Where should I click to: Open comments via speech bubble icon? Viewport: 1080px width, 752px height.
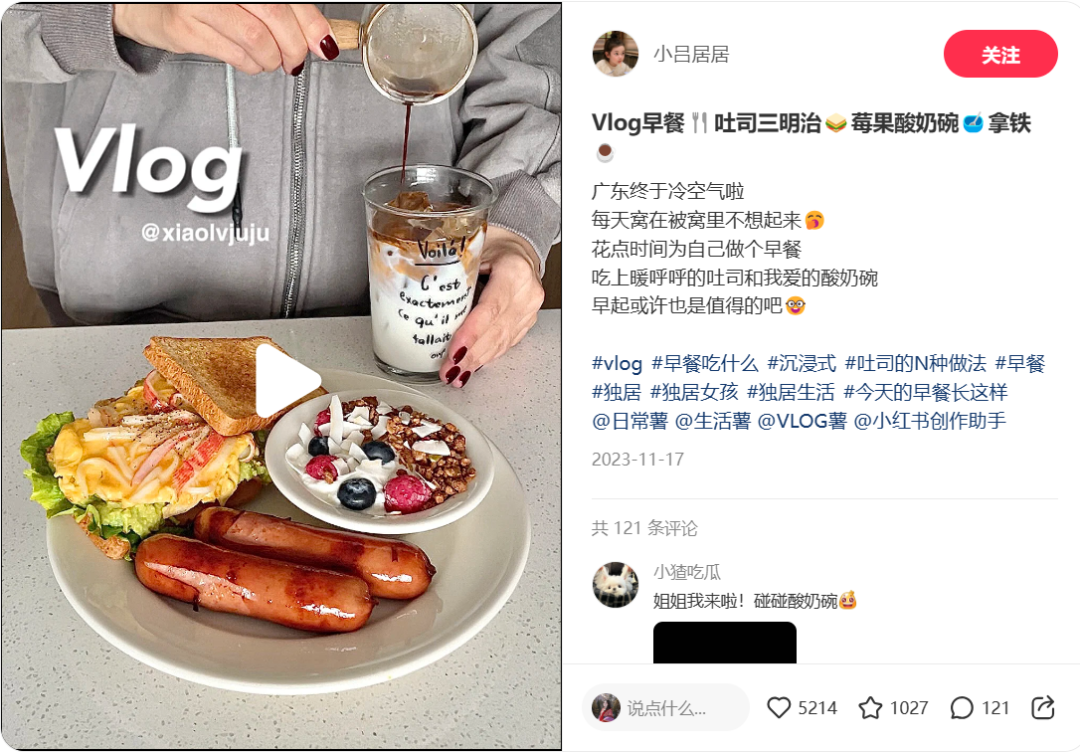point(962,707)
